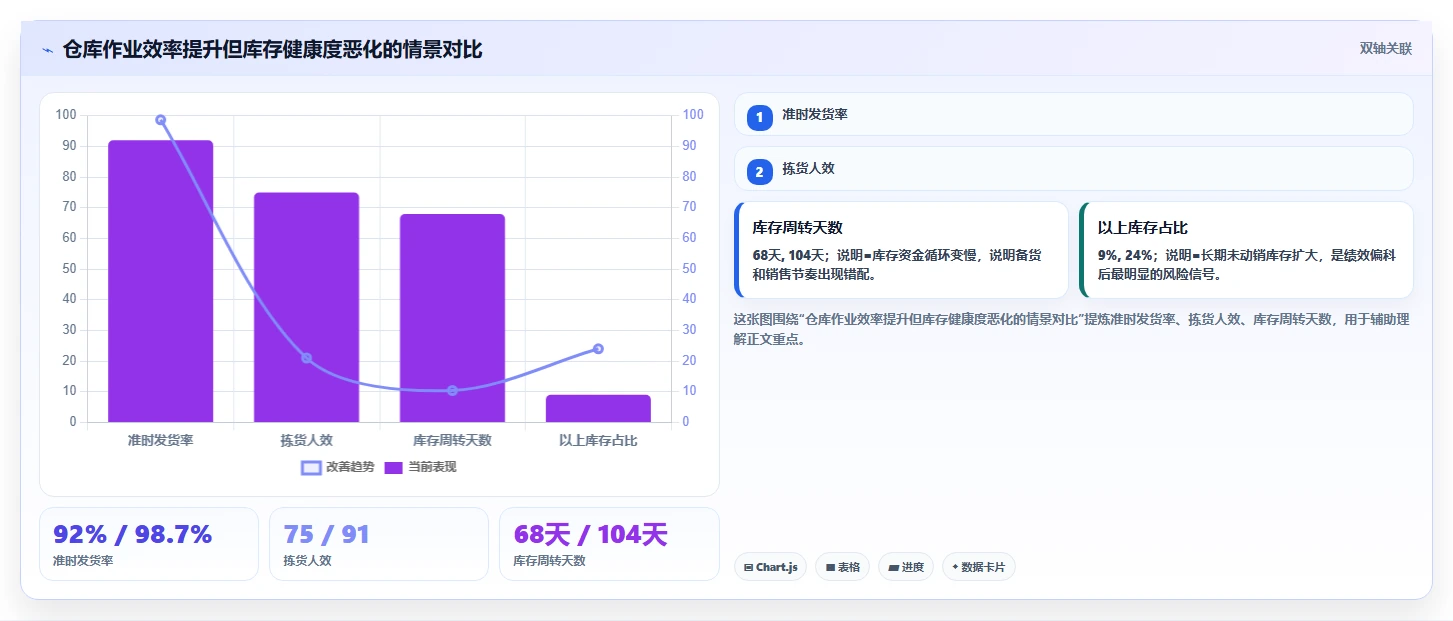Select the 68天 / 104天 stat card

pyautogui.click(x=609, y=544)
